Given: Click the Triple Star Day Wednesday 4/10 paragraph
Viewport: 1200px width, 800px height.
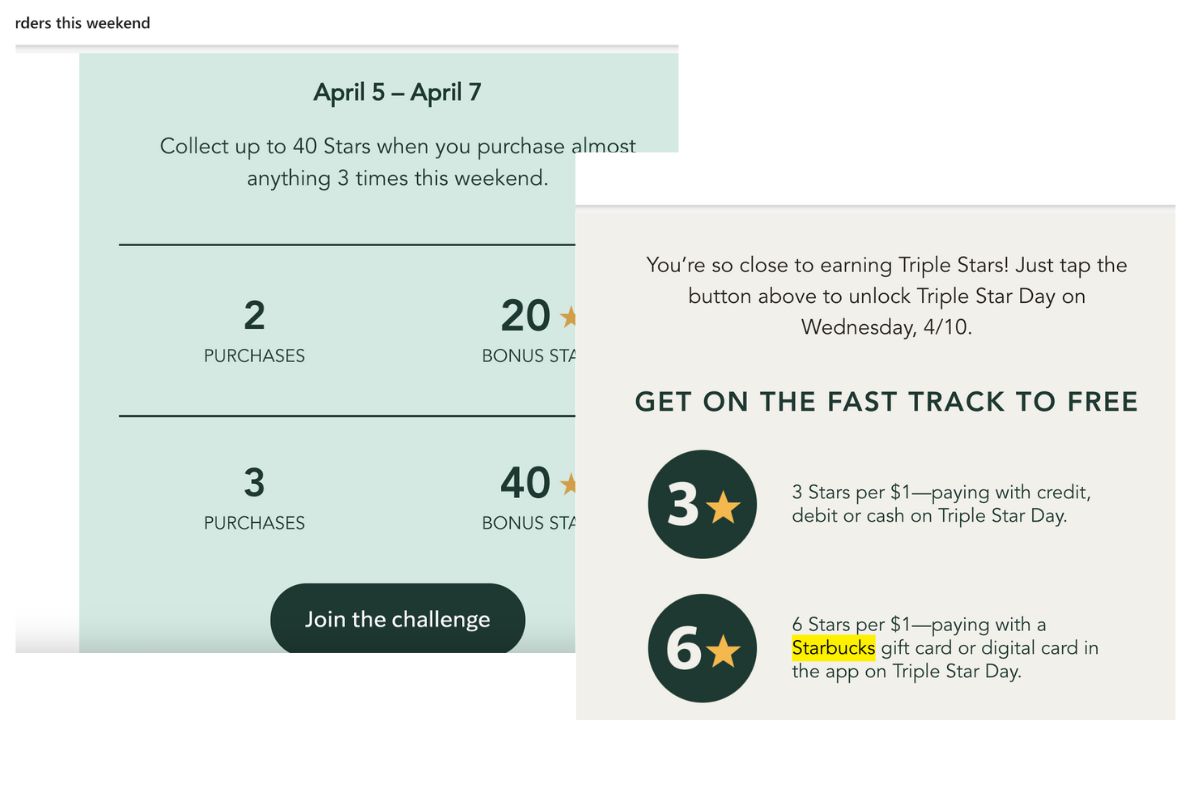Looking at the screenshot, I should click(x=887, y=296).
